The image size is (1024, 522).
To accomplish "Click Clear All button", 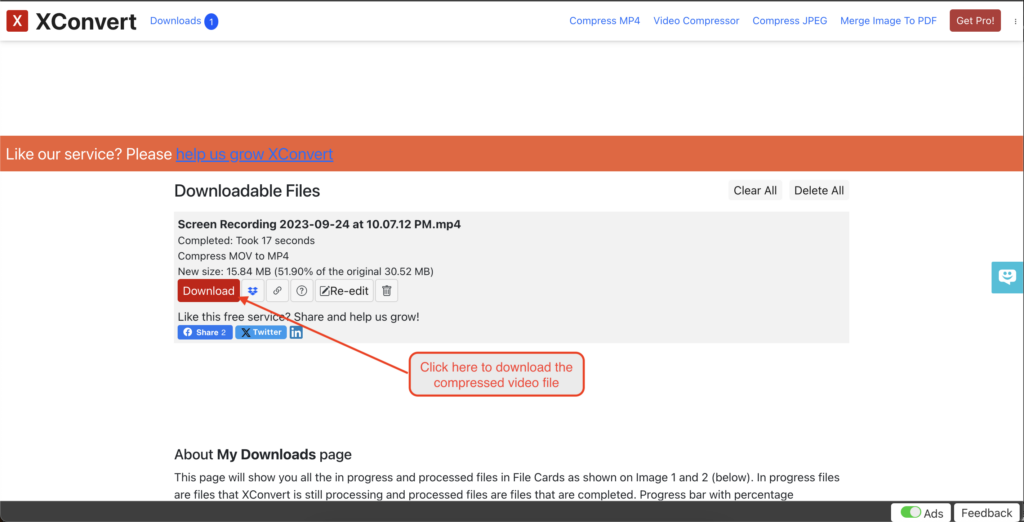I will (755, 190).
